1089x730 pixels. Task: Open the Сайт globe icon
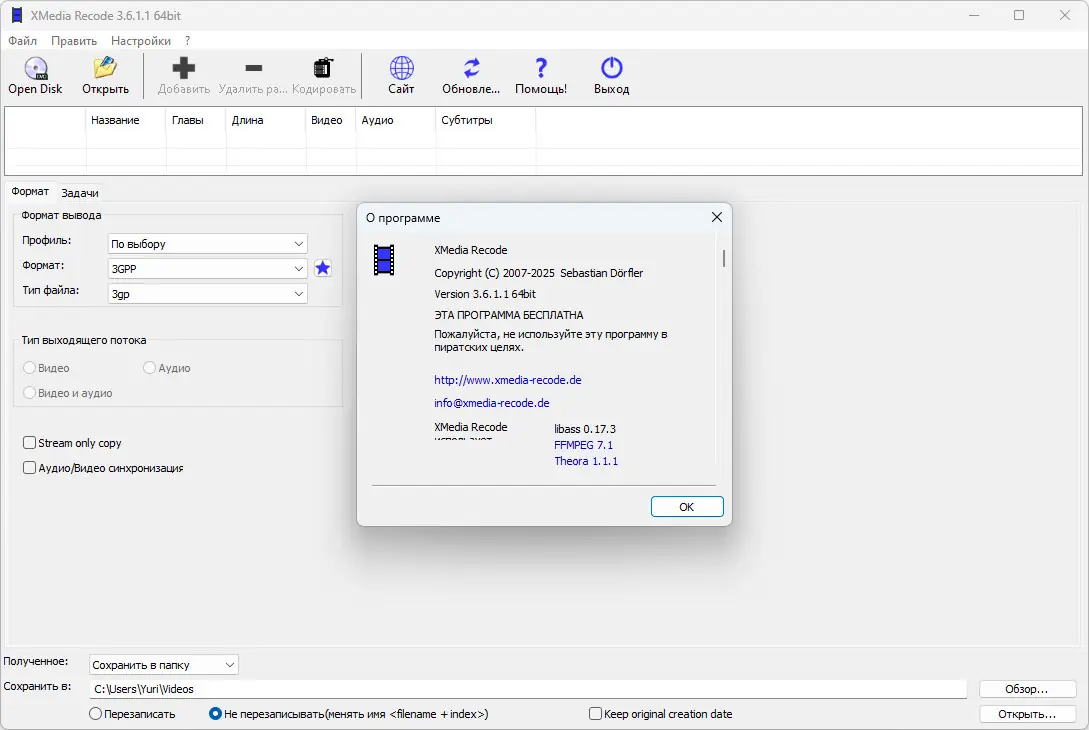pyautogui.click(x=401, y=68)
